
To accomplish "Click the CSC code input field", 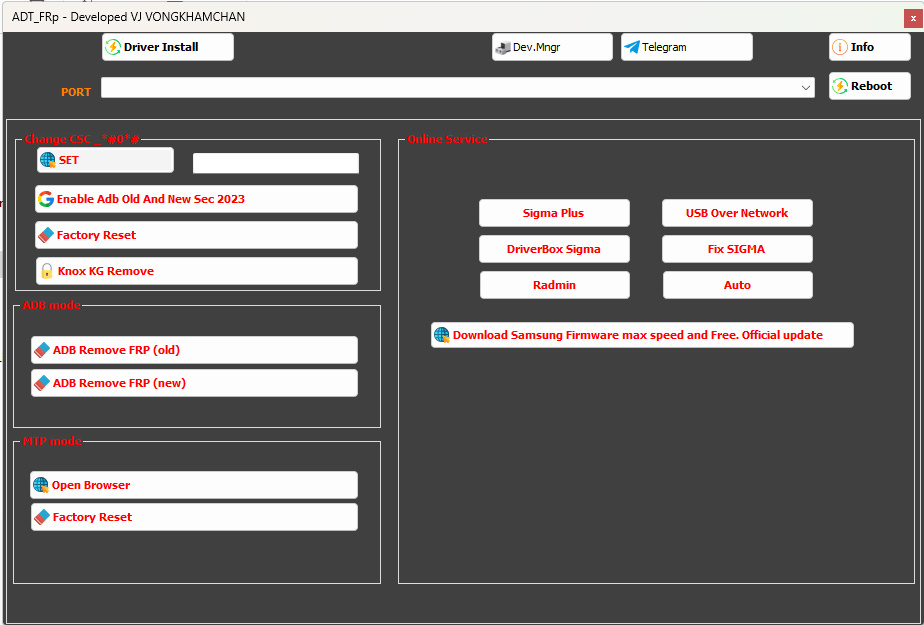I will coord(276,163).
